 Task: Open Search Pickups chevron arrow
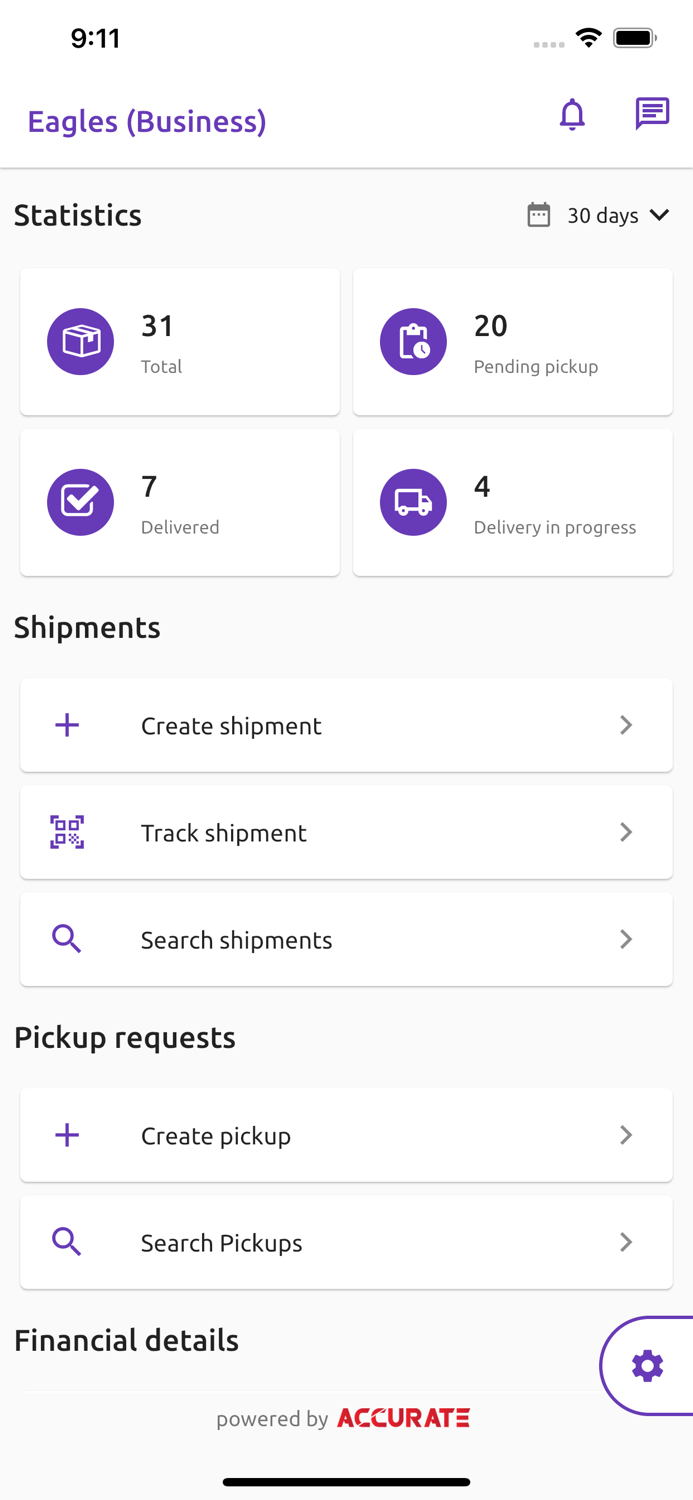[626, 1242]
